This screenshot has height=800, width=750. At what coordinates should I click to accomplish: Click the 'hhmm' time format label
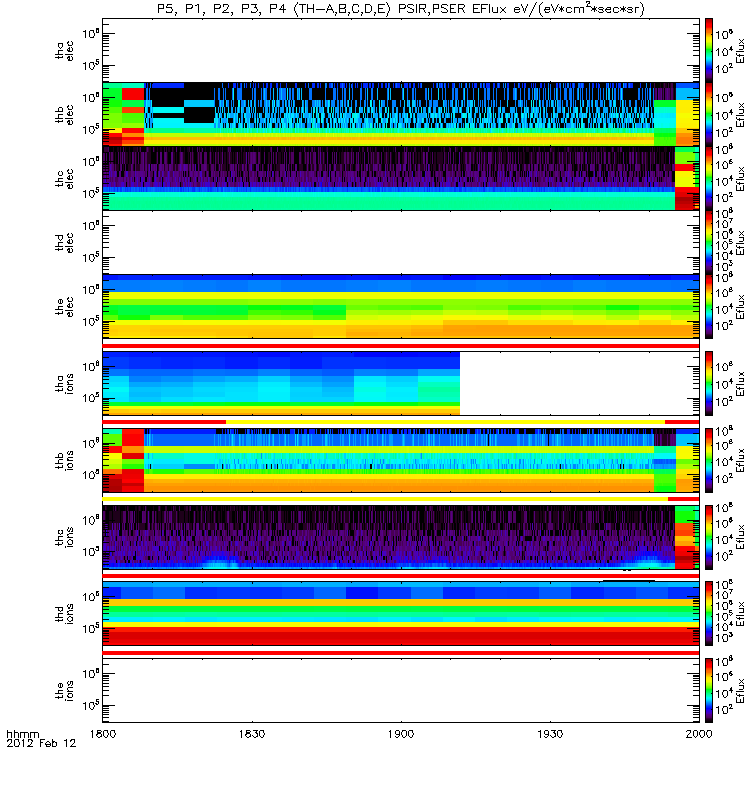[x=22, y=735]
